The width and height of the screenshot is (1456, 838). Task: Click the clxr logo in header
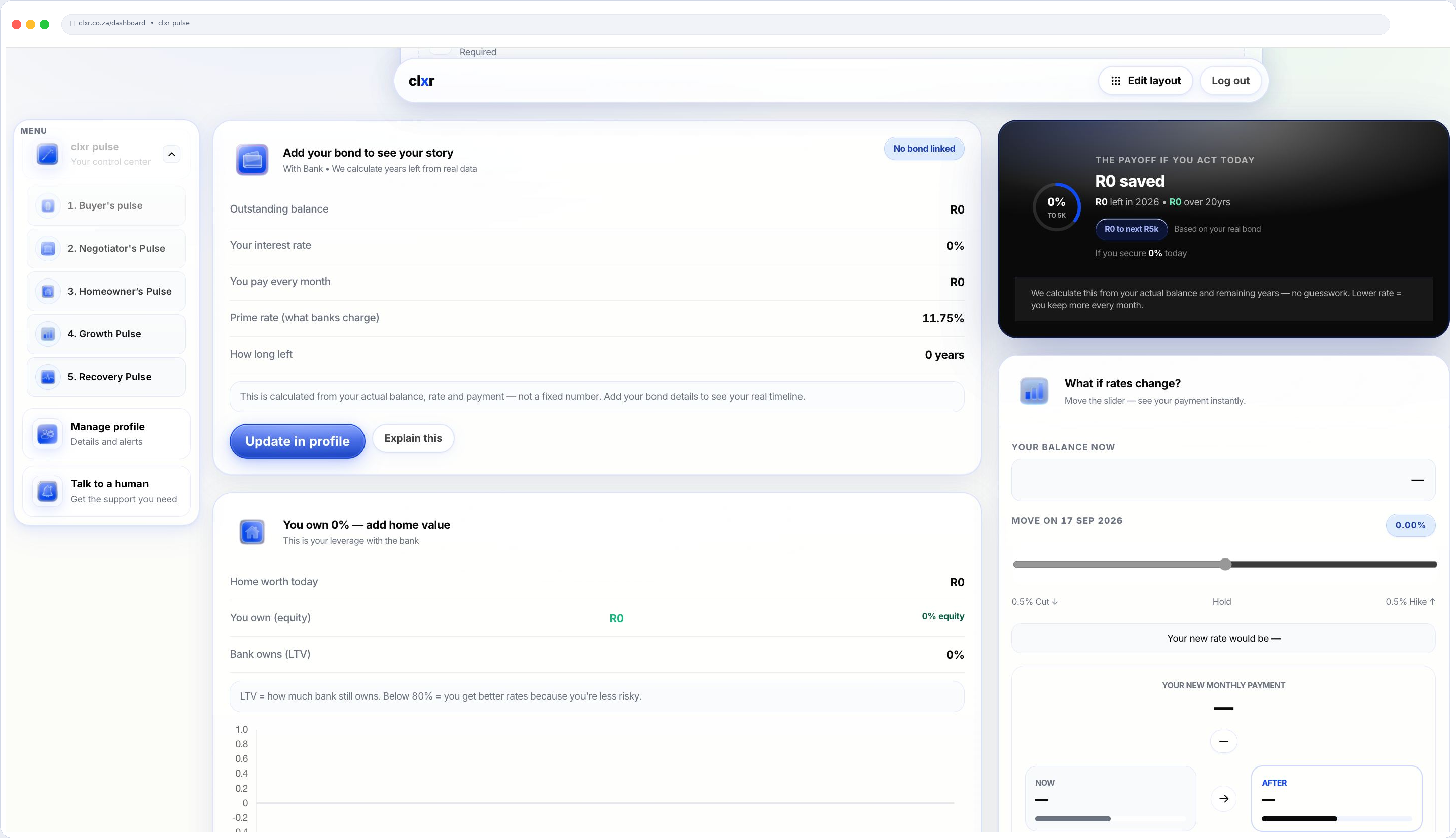422,81
